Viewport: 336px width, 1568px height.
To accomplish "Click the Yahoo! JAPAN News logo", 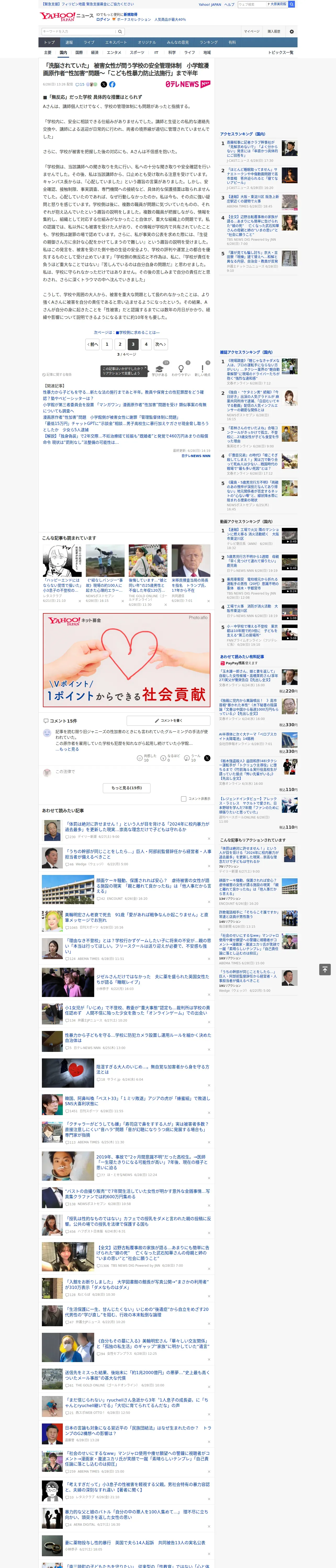I will [66, 16].
